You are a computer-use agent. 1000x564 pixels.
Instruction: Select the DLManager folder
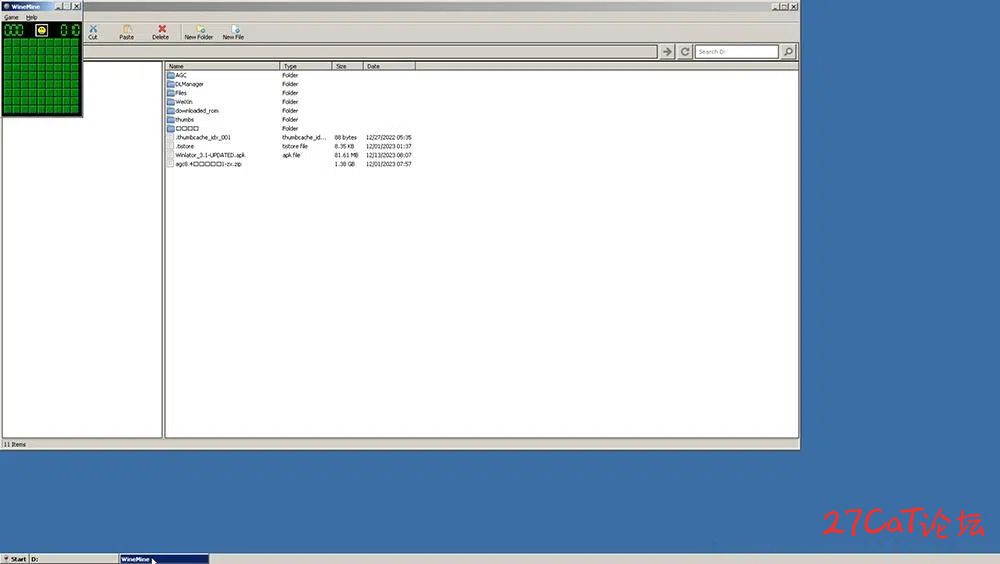click(189, 84)
